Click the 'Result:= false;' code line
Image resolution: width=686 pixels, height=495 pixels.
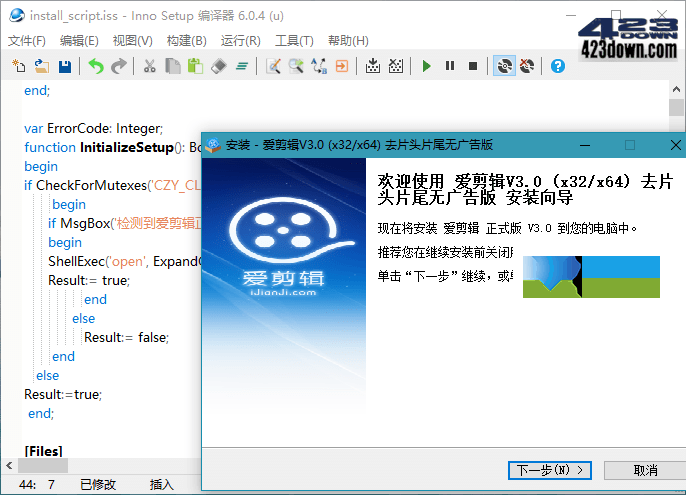click(126, 337)
